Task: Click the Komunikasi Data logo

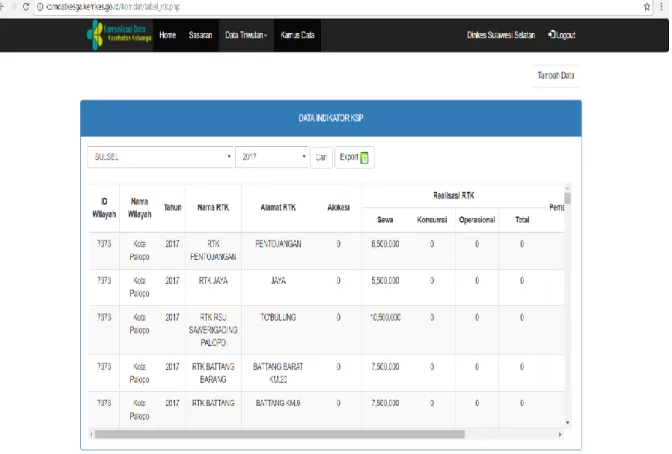Action: pos(119,34)
